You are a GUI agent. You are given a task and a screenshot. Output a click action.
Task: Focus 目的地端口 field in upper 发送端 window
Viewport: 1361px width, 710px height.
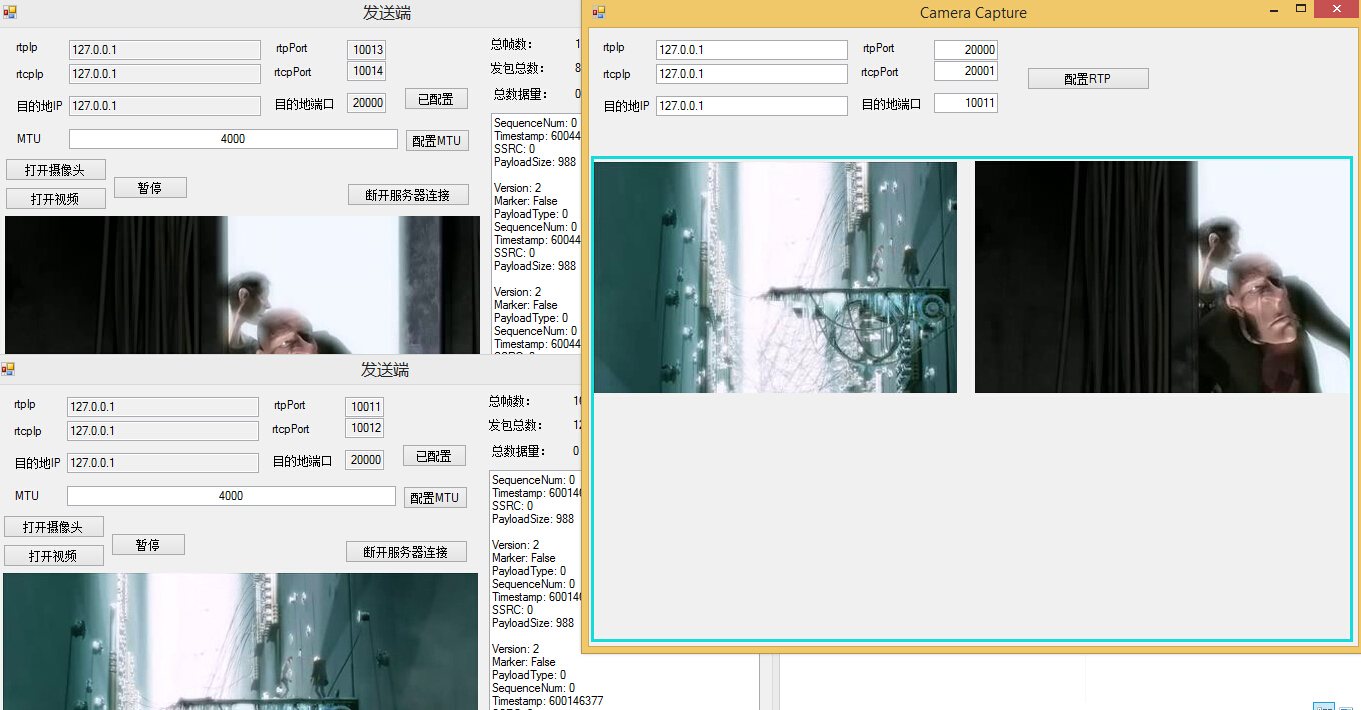[367, 103]
